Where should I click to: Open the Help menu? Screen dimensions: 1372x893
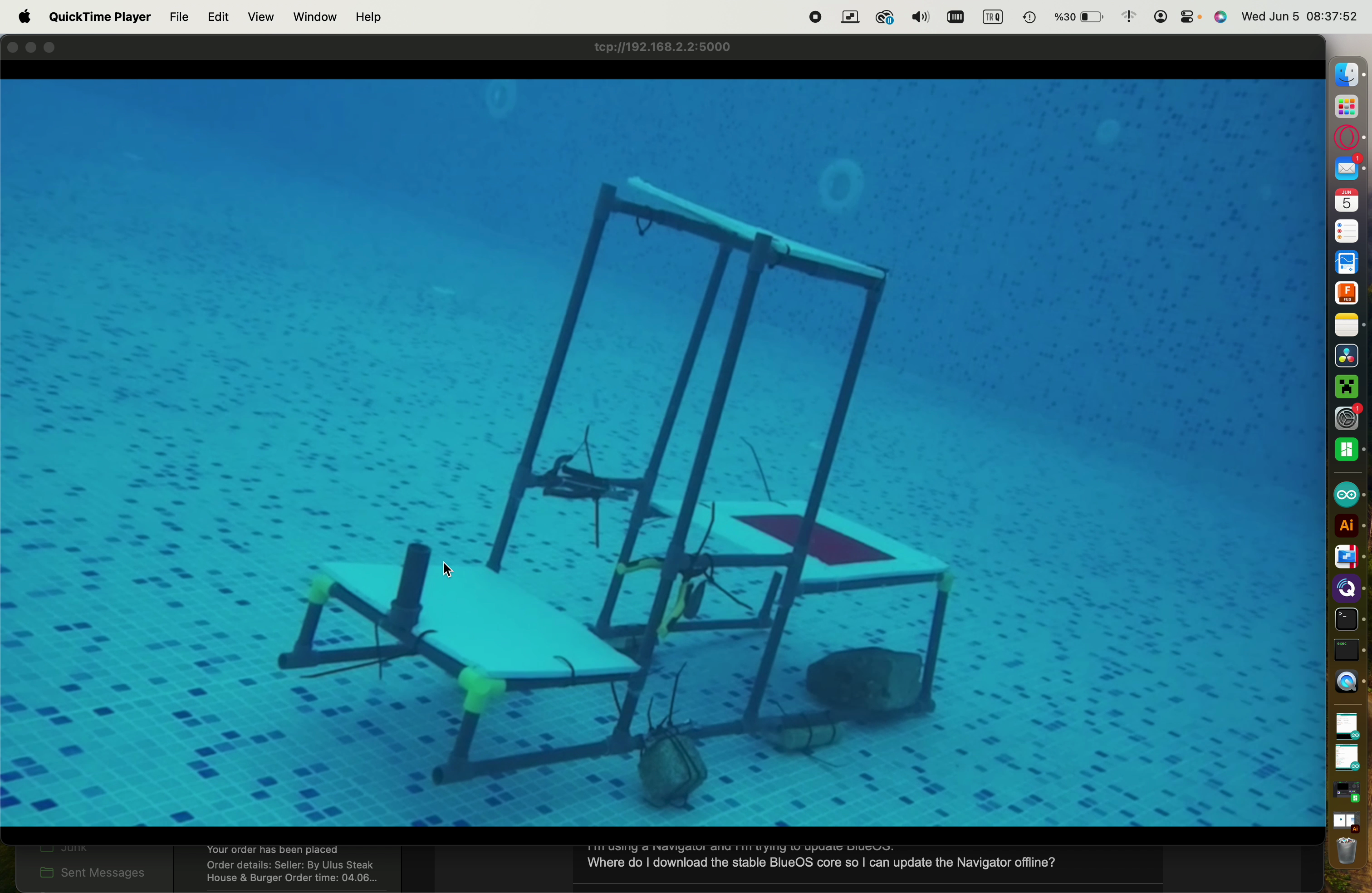pyautogui.click(x=368, y=17)
